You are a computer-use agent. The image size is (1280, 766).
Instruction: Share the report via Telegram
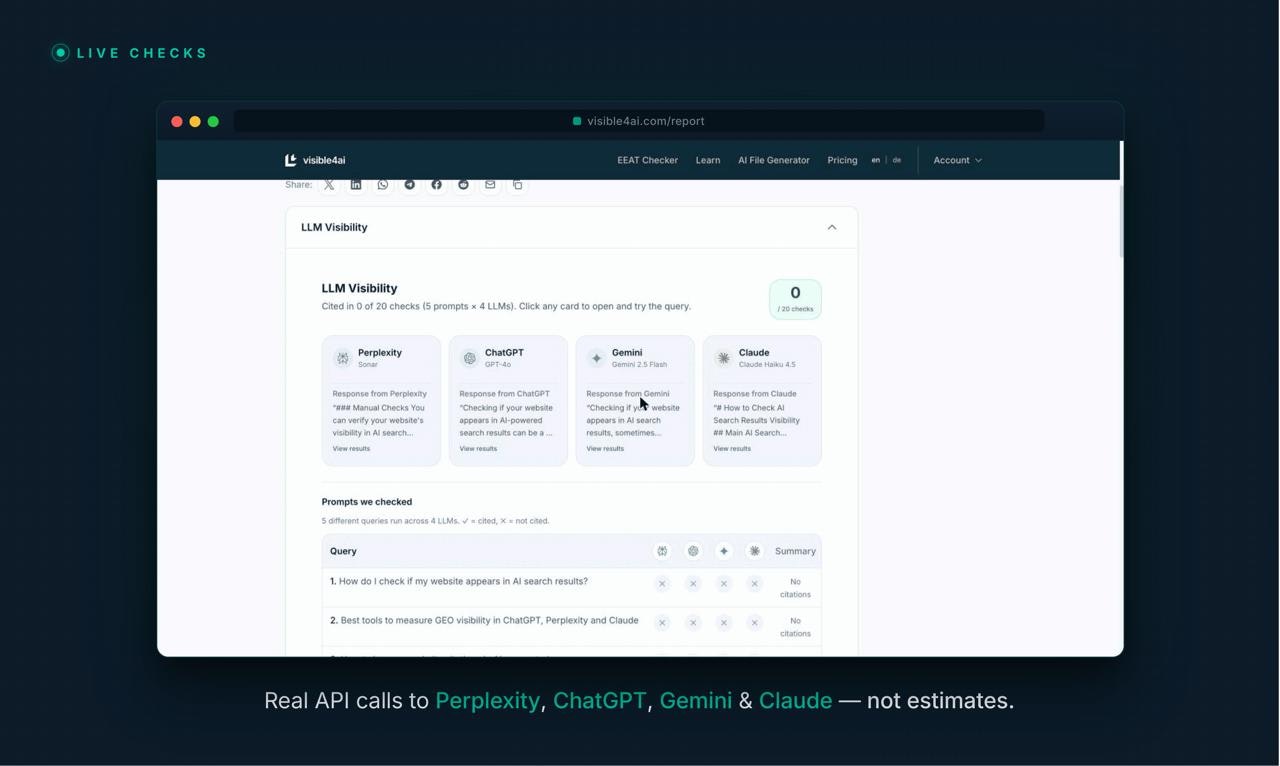click(x=410, y=185)
